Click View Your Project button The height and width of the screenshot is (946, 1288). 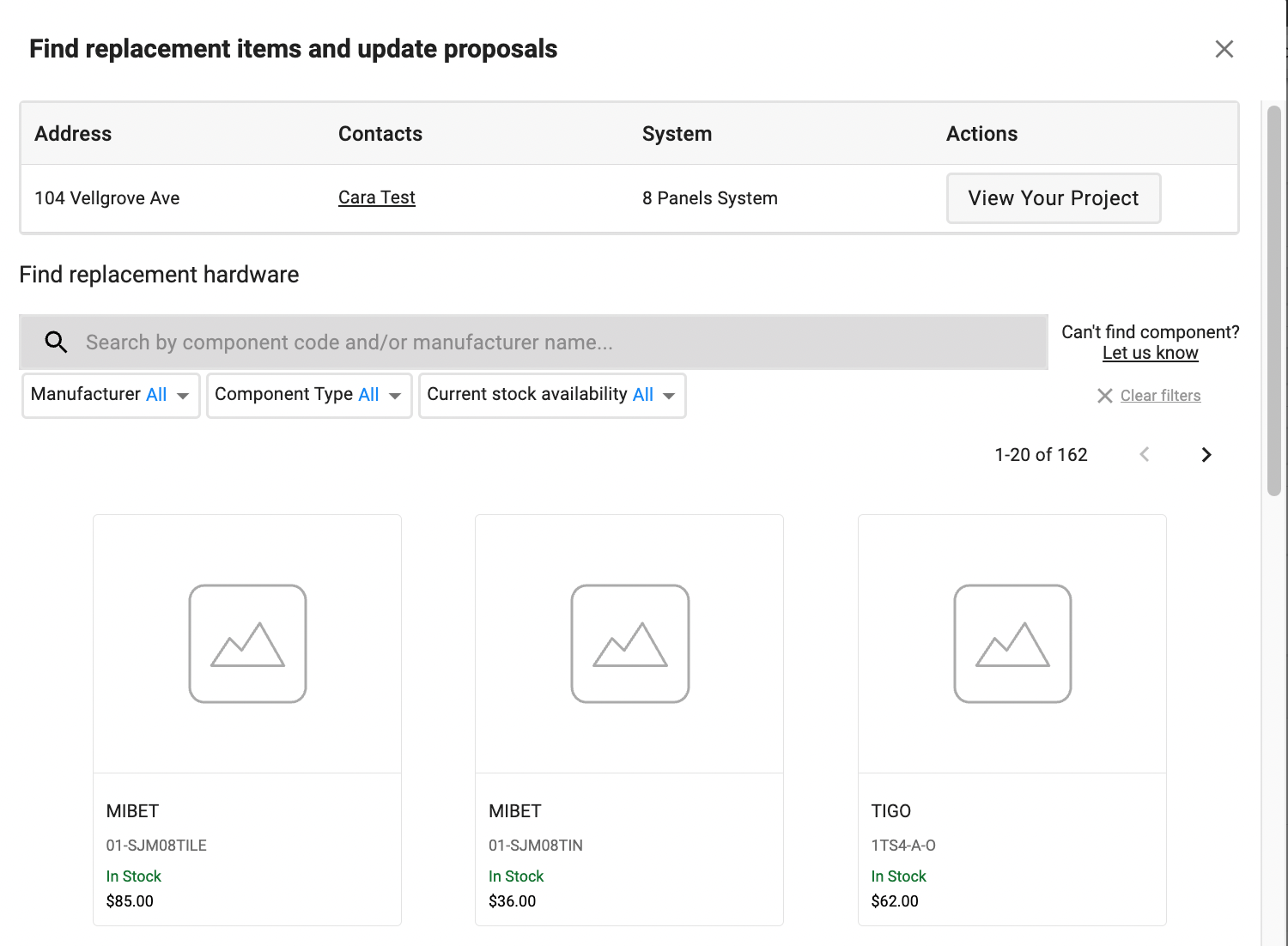(x=1054, y=198)
